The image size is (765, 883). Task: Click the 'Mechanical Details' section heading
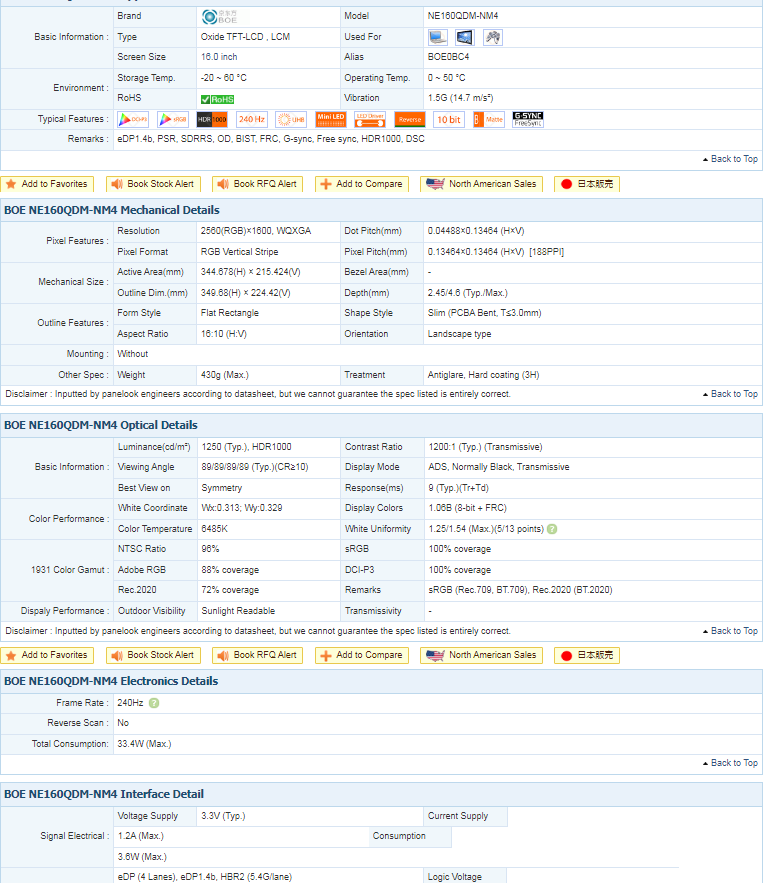pos(112,210)
